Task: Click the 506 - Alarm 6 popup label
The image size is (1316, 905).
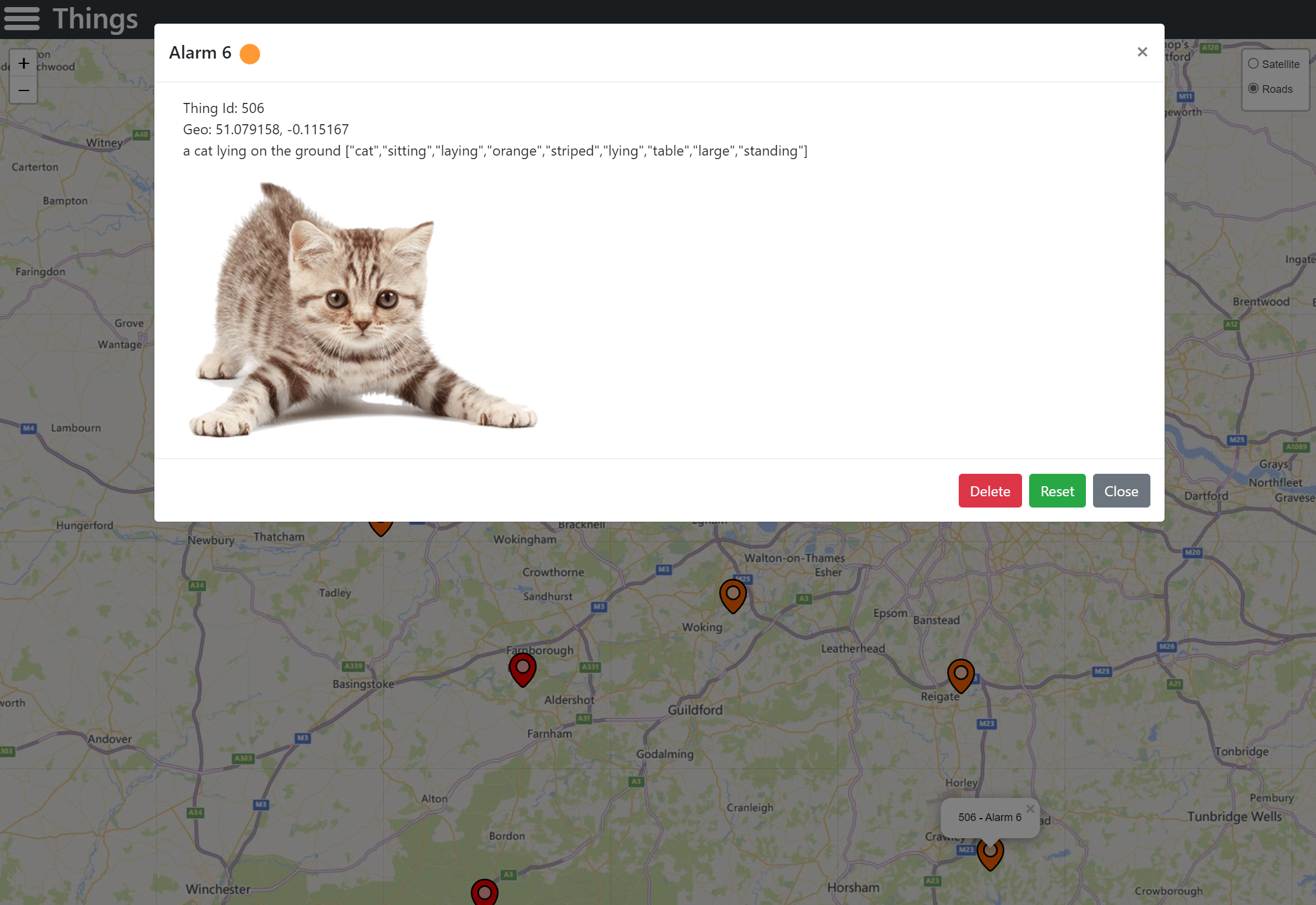Action: point(990,817)
